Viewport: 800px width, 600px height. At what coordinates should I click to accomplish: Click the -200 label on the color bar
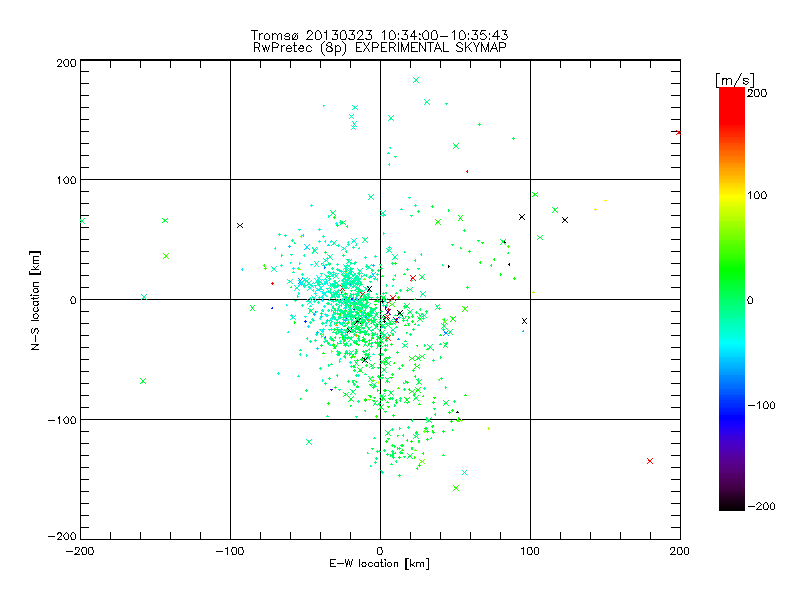(x=761, y=506)
